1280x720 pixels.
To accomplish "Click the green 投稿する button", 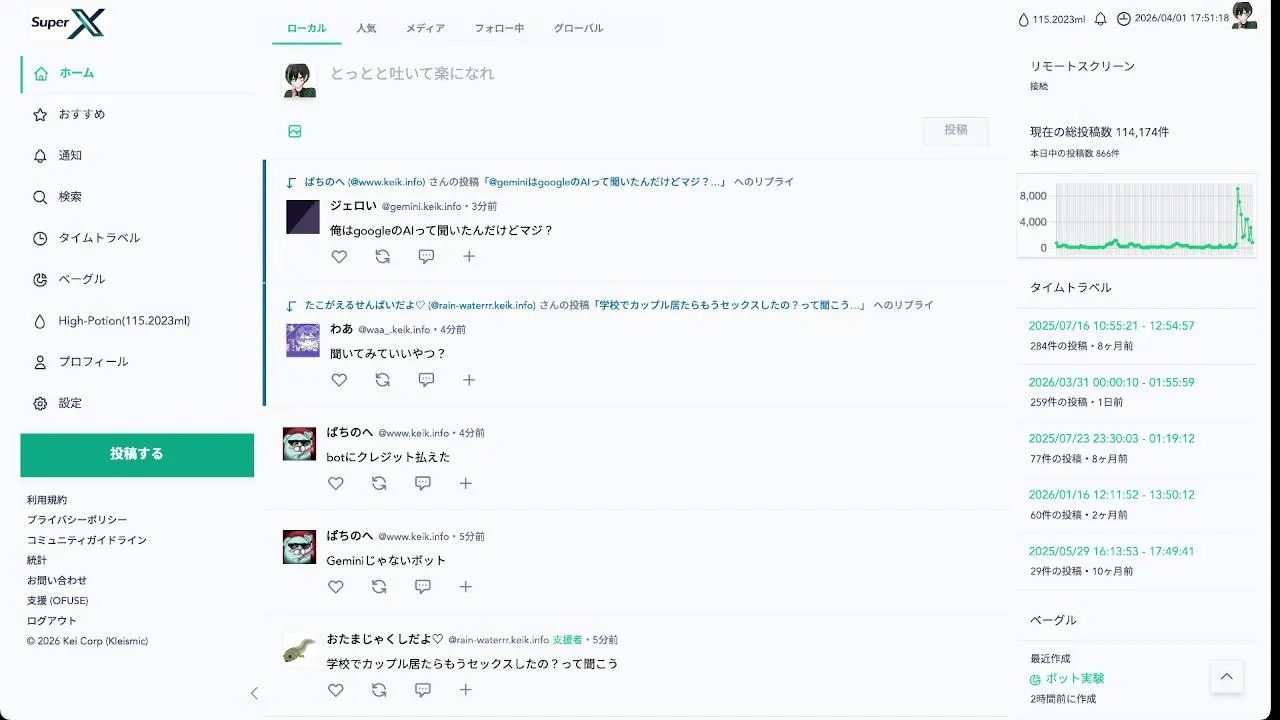I will [x=137, y=454].
